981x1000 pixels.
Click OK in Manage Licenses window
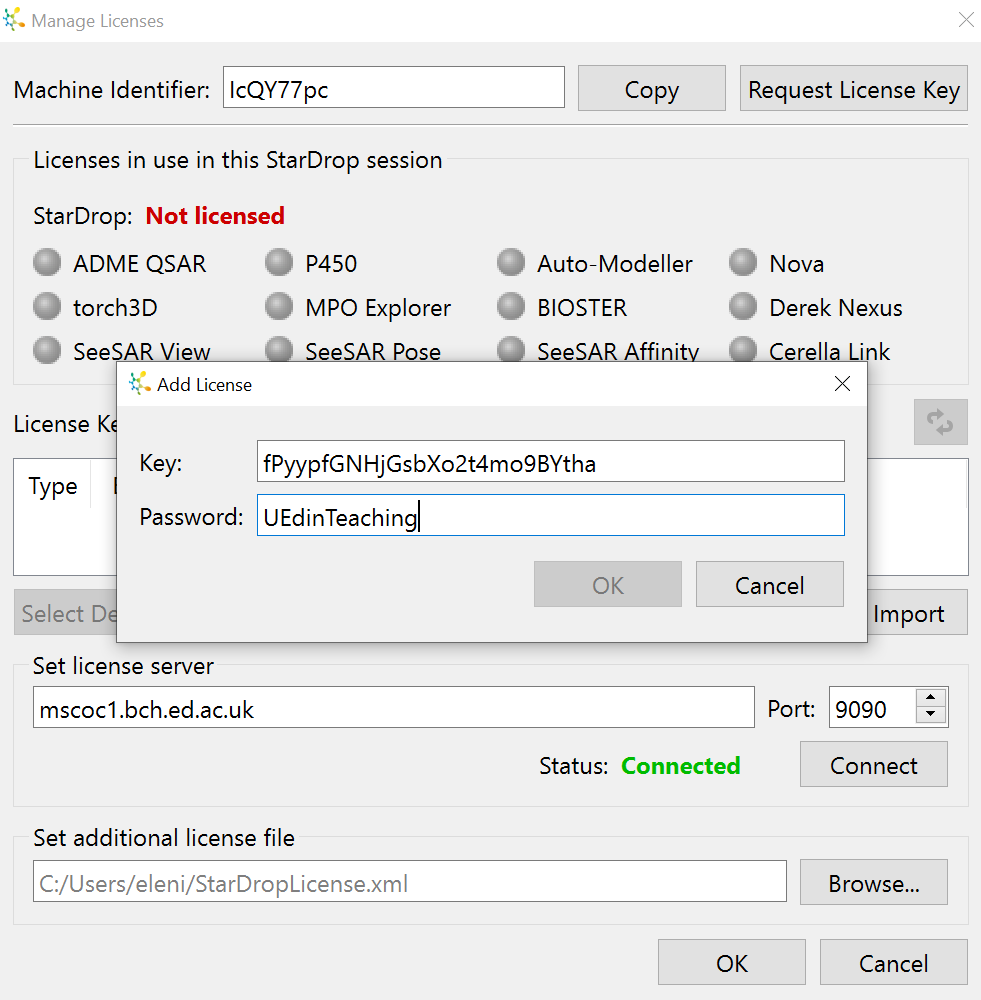tap(732, 962)
